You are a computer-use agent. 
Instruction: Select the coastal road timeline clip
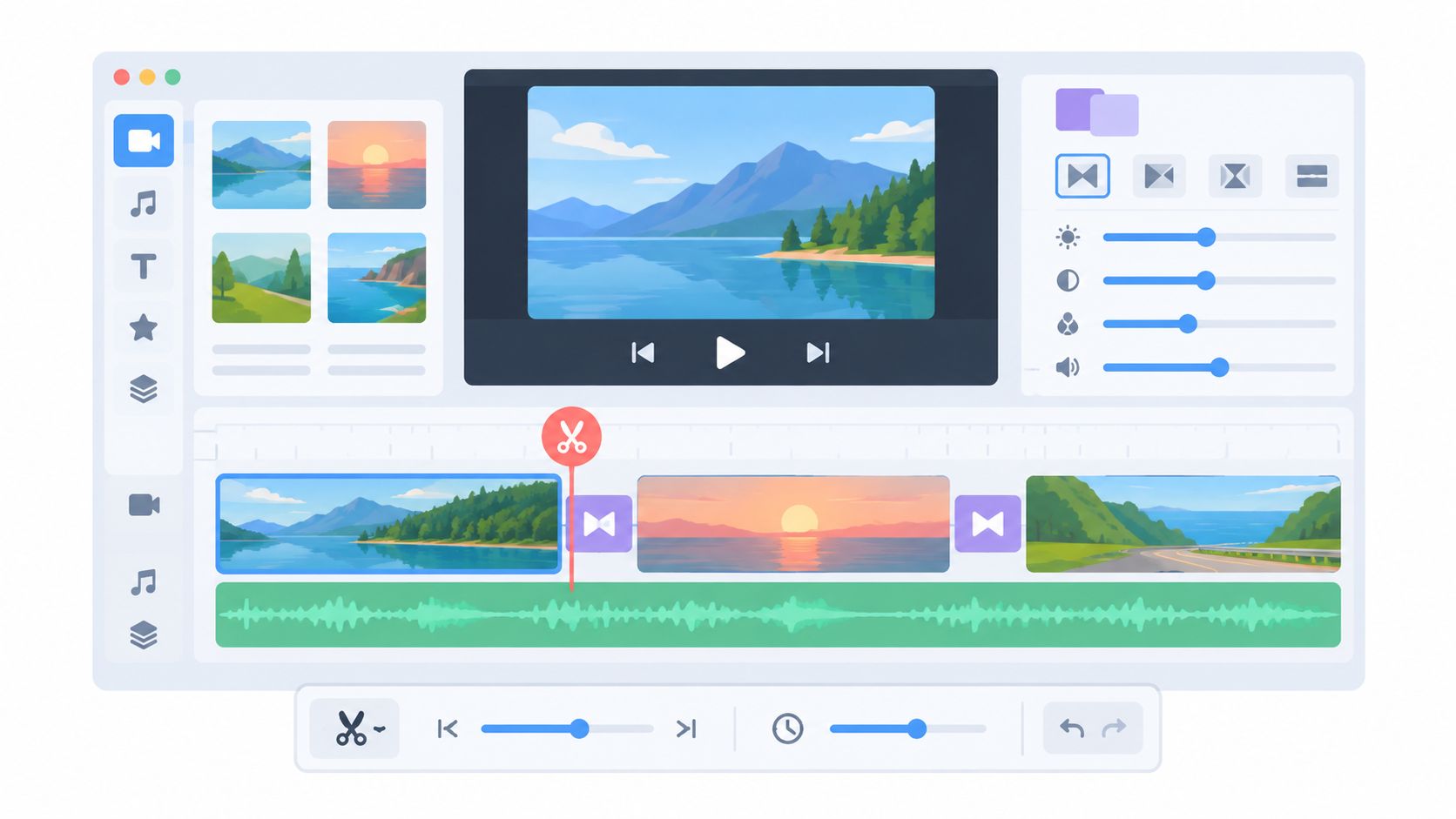click(x=1183, y=523)
